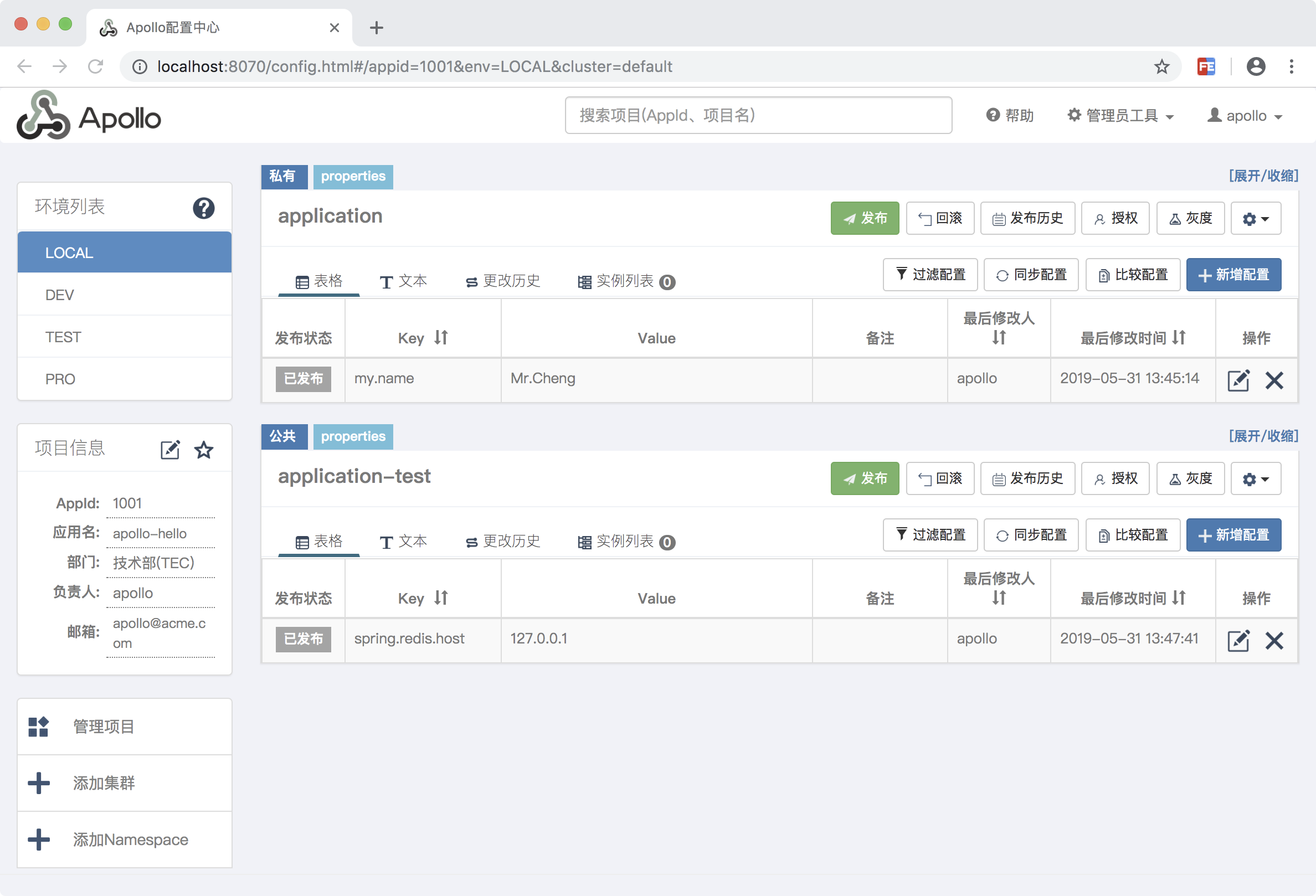
Task: Open the application namespace gear dropdown
Action: pos(1256,219)
